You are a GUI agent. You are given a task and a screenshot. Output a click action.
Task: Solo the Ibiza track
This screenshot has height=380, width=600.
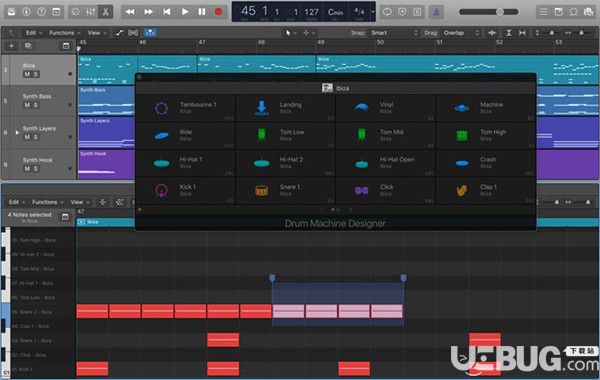click(35, 74)
